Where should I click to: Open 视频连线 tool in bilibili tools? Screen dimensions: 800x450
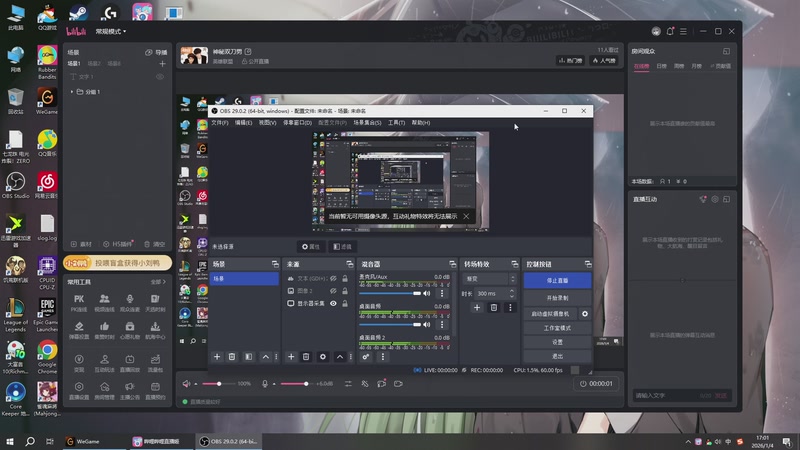pos(104,303)
